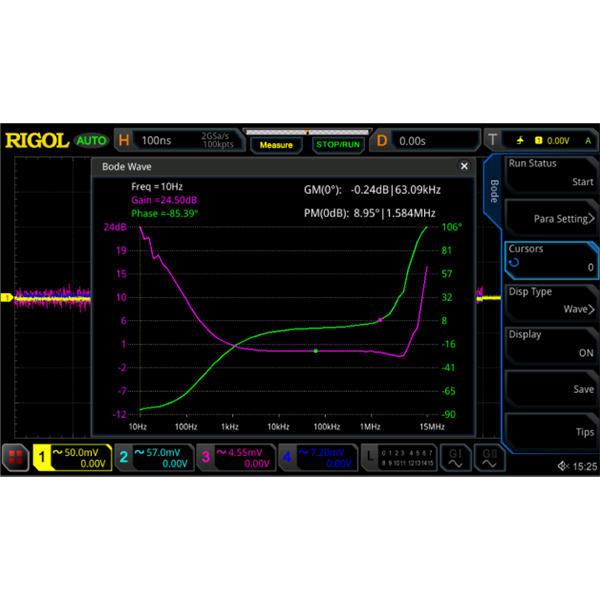This screenshot has width=600, height=600.
Task: Click the 15MHz frequency axis label
Action: (x=432, y=427)
